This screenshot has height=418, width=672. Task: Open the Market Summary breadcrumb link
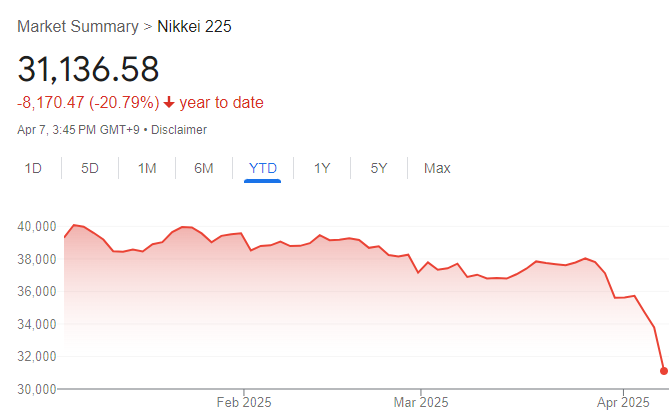click(x=78, y=26)
